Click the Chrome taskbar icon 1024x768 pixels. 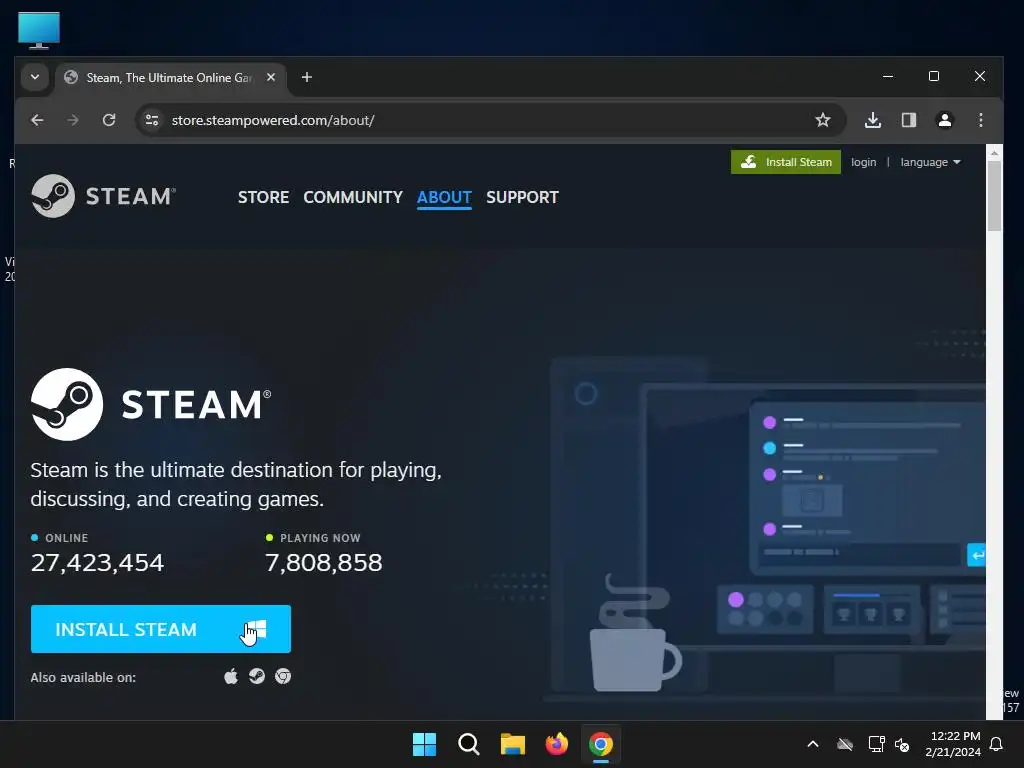(601, 744)
